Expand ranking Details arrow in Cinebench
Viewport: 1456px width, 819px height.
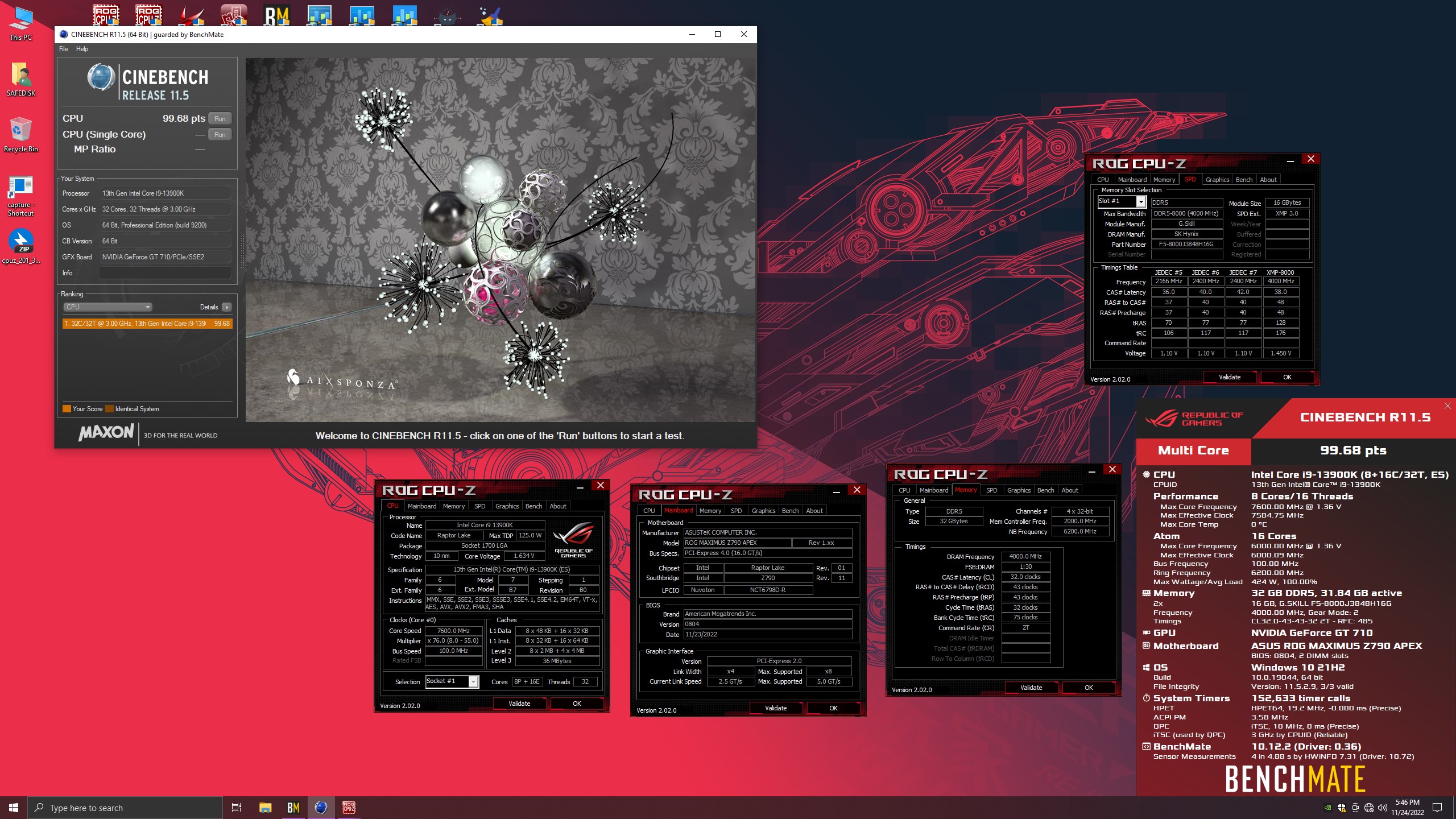(x=227, y=307)
